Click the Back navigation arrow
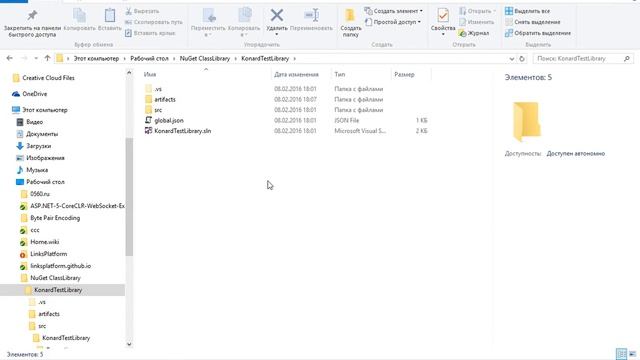640x360 pixels. [x=9, y=58]
